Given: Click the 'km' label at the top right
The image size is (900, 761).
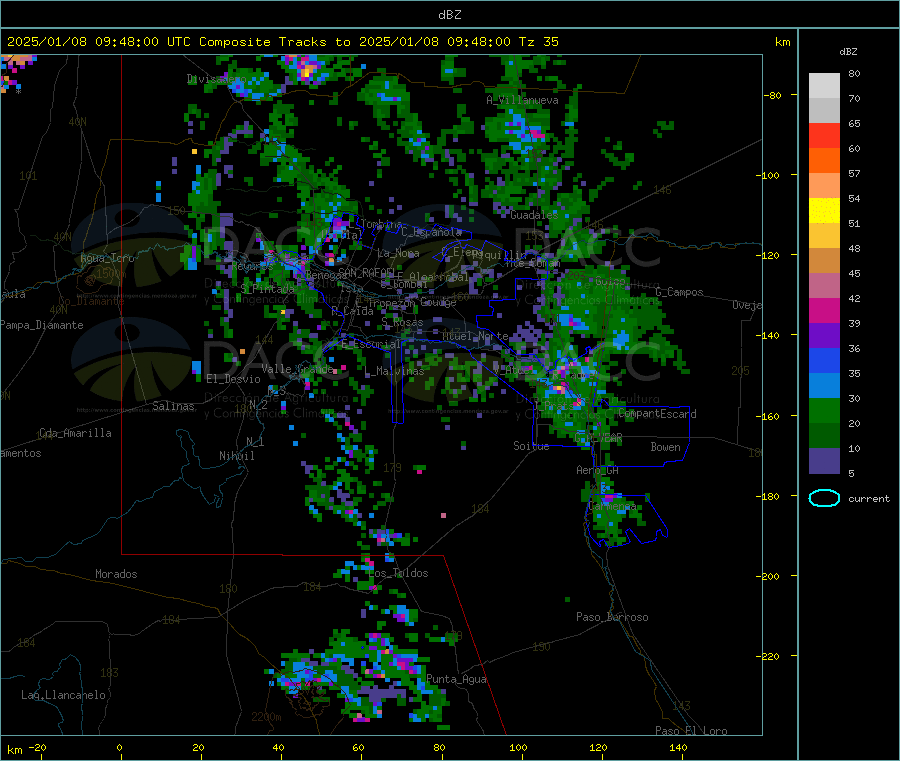Looking at the screenshot, I should point(782,42).
